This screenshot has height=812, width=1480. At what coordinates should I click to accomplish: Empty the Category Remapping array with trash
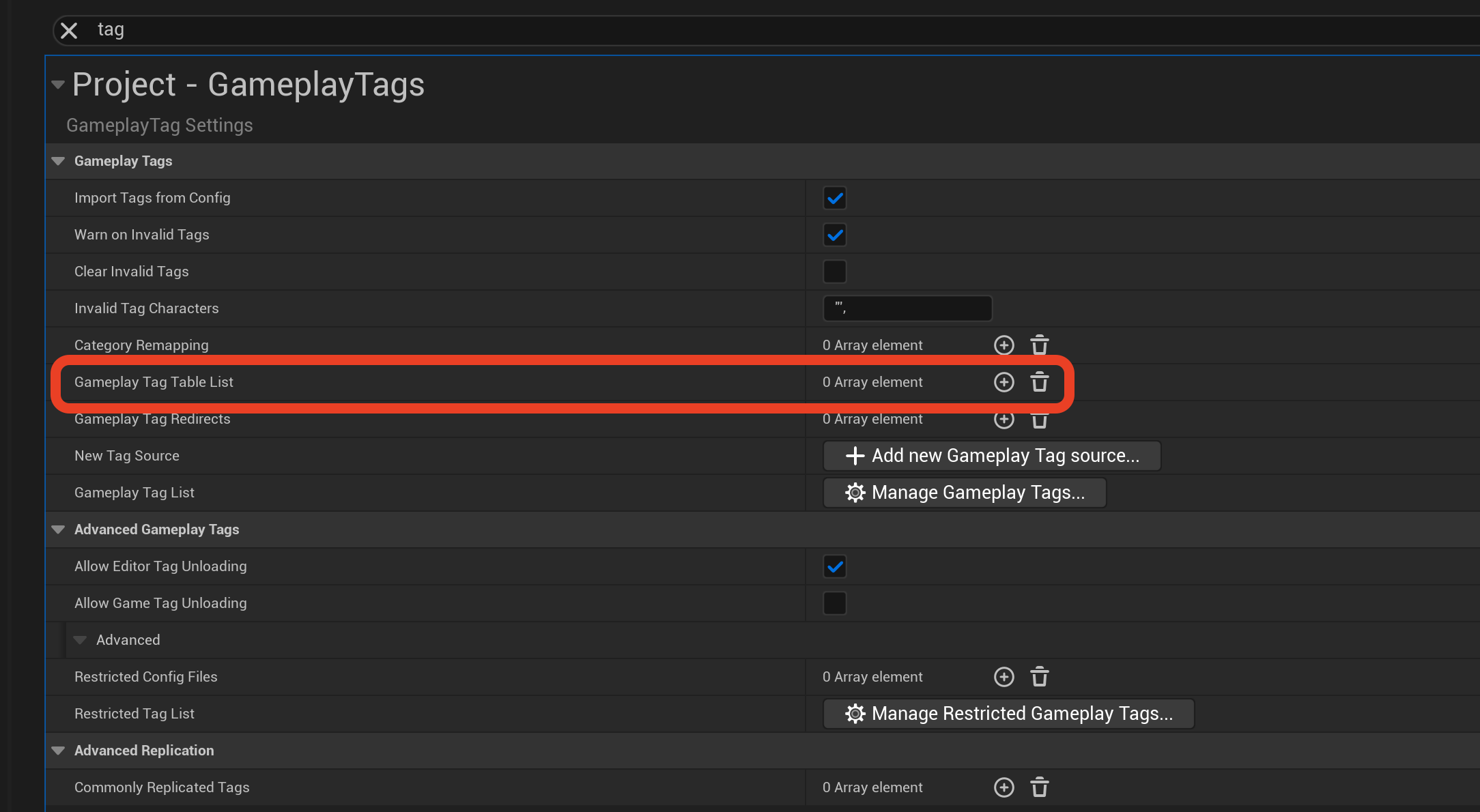[x=1040, y=345]
